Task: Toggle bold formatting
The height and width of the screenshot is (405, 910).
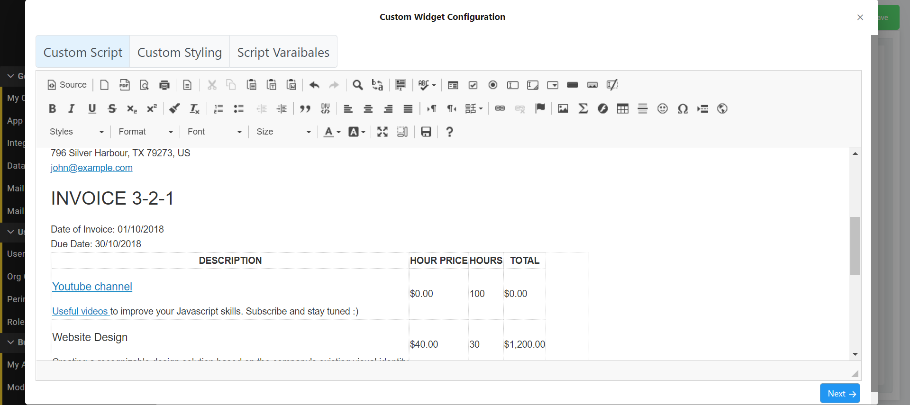Action: (53, 108)
